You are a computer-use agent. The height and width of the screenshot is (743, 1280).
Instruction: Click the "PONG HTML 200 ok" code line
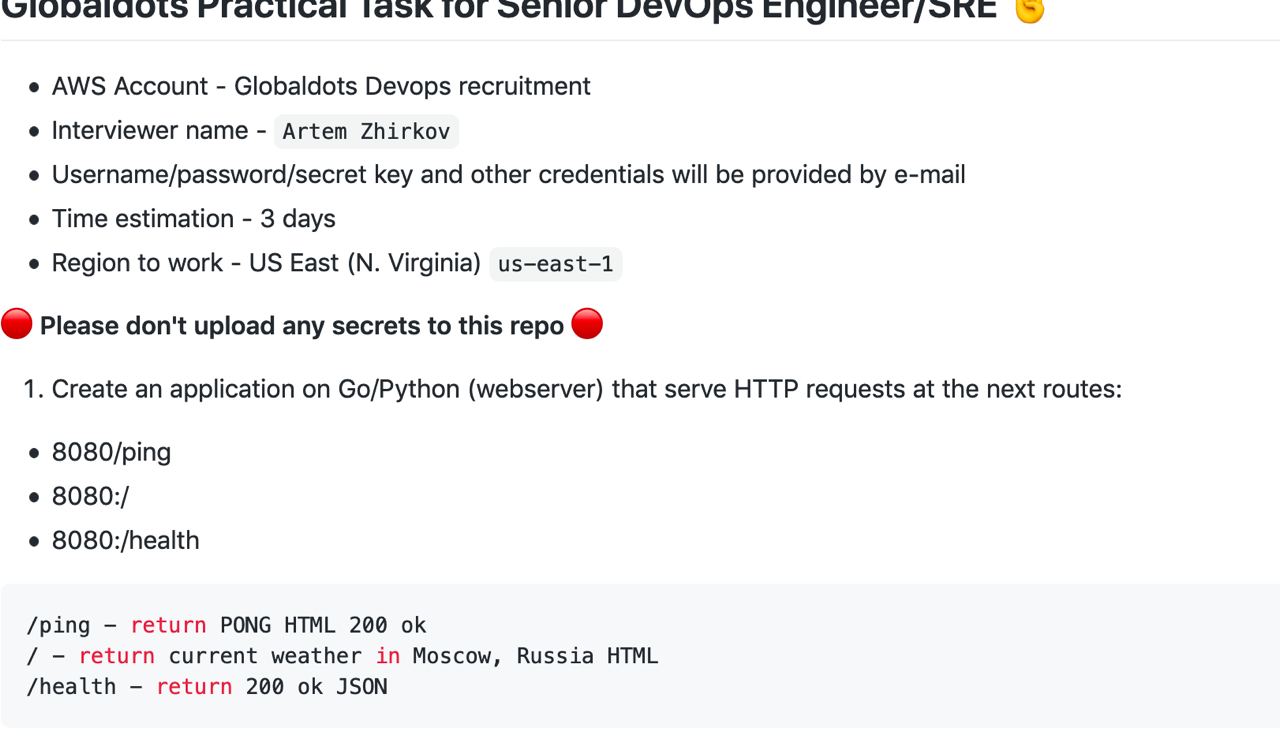tap(323, 625)
